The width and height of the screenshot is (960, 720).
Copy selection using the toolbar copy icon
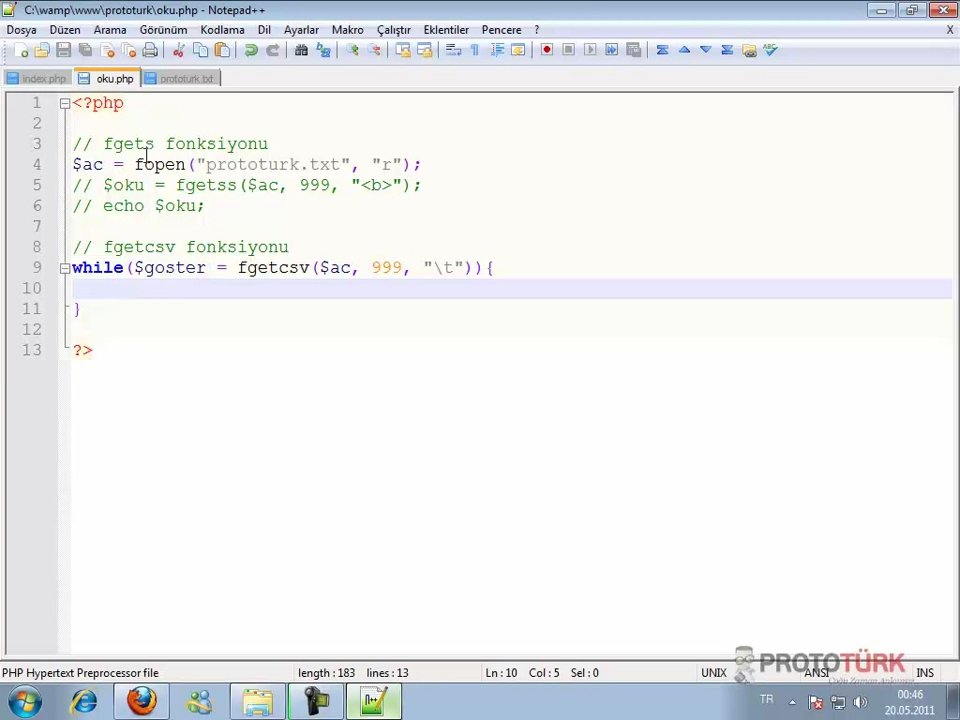(200, 51)
